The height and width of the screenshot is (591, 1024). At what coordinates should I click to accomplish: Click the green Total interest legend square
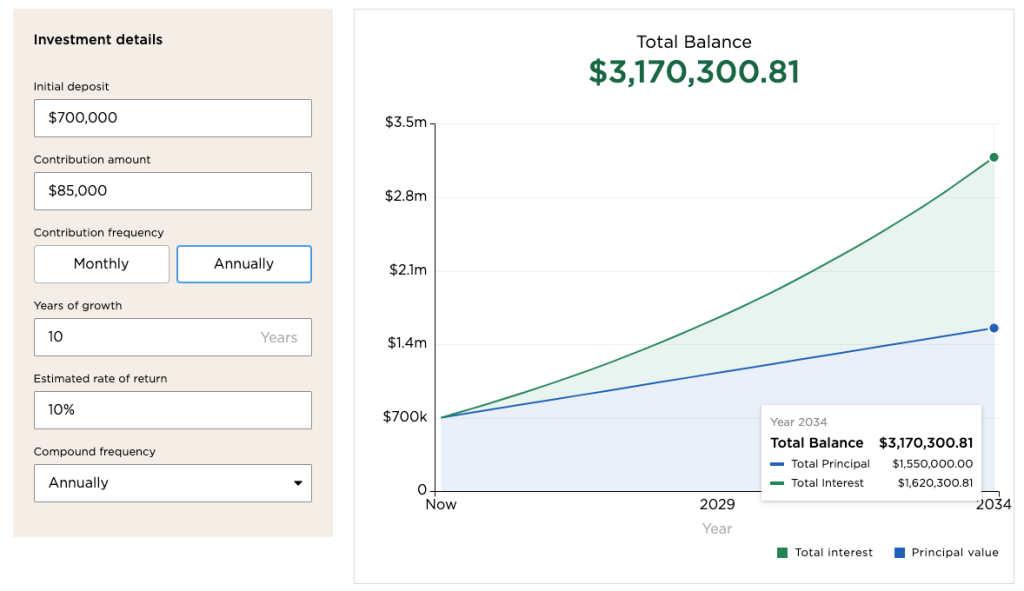pyautogui.click(x=782, y=553)
